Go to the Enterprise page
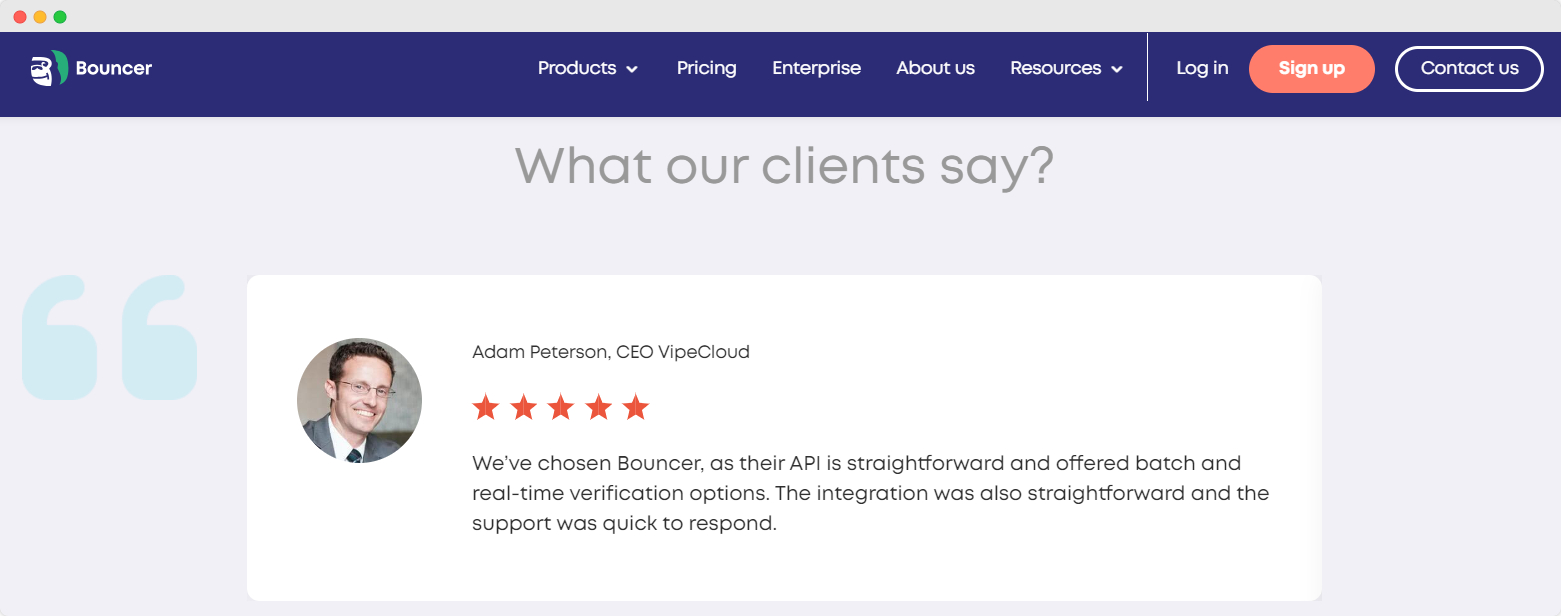The image size is (1561, 616). pyautogui.click(x=816, y=68)
